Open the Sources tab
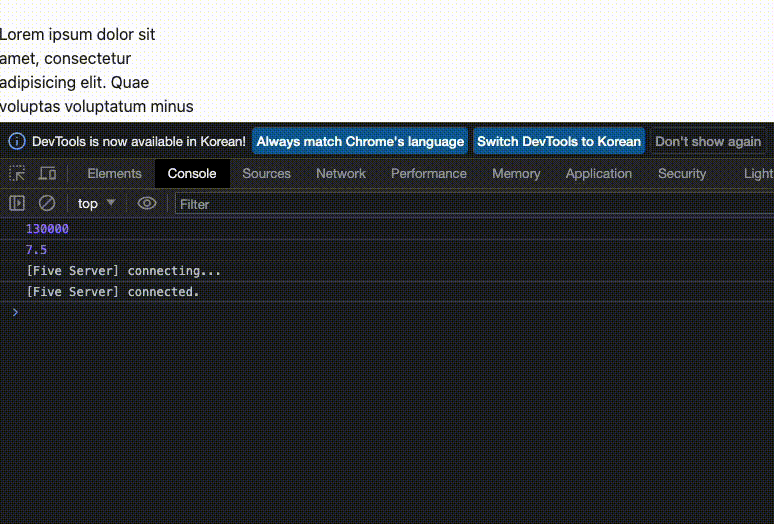Image resolution: width=774 pixels, height=524 pixels. click(x=267, y=174)
